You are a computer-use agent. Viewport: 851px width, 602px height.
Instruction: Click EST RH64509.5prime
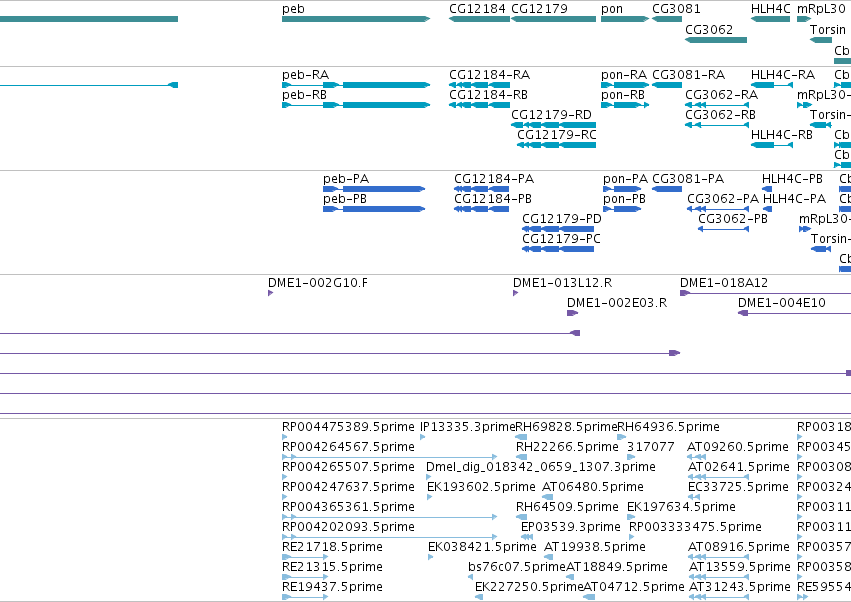click(x=522, y=517)
